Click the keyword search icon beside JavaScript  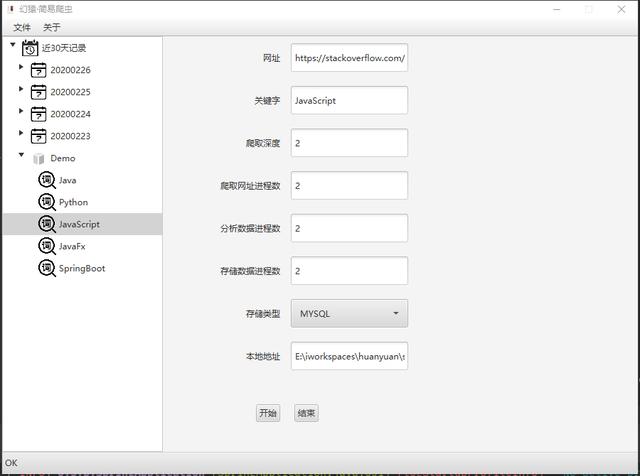[x=47, y=224]
